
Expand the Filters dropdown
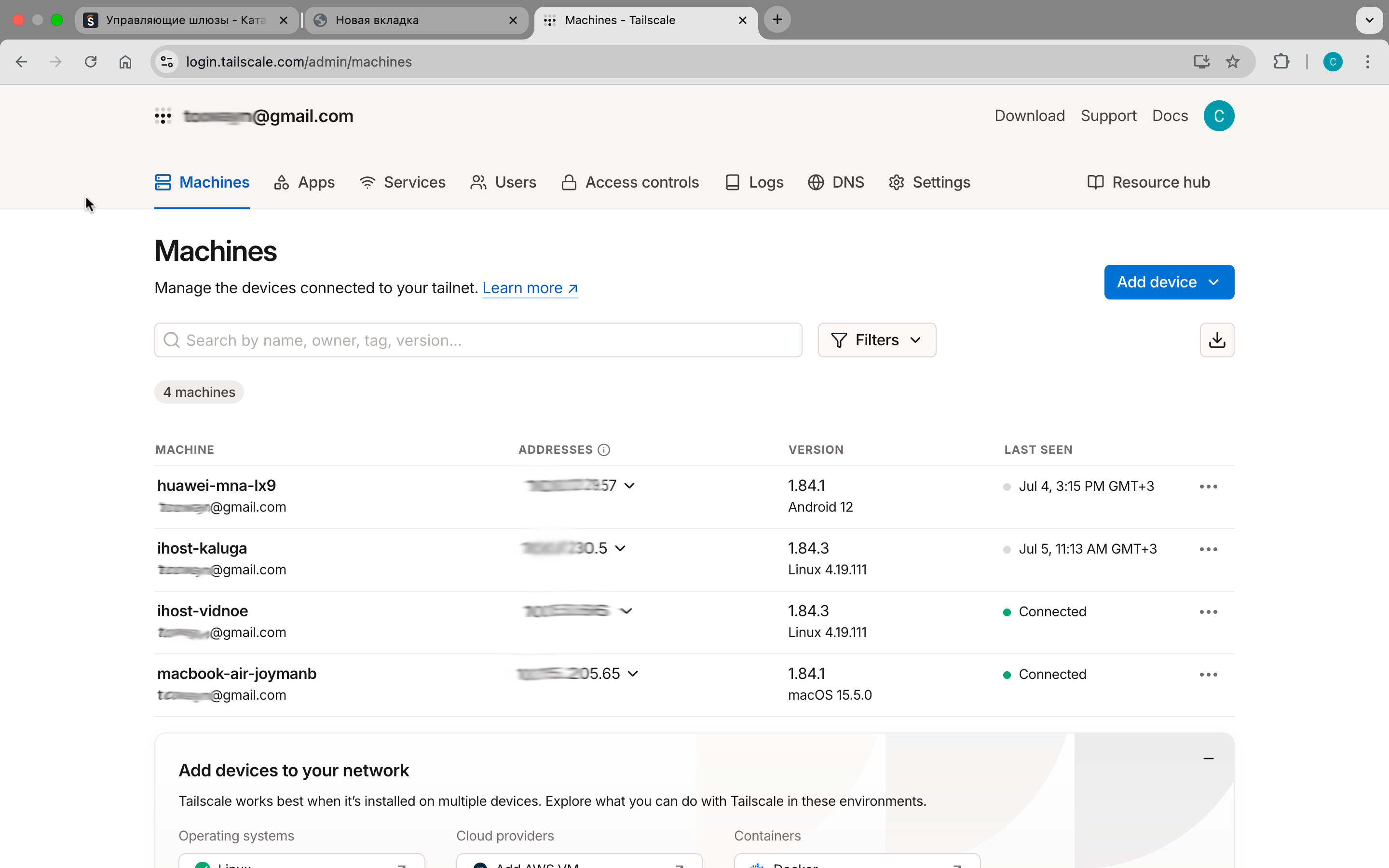tap(876, 340)
